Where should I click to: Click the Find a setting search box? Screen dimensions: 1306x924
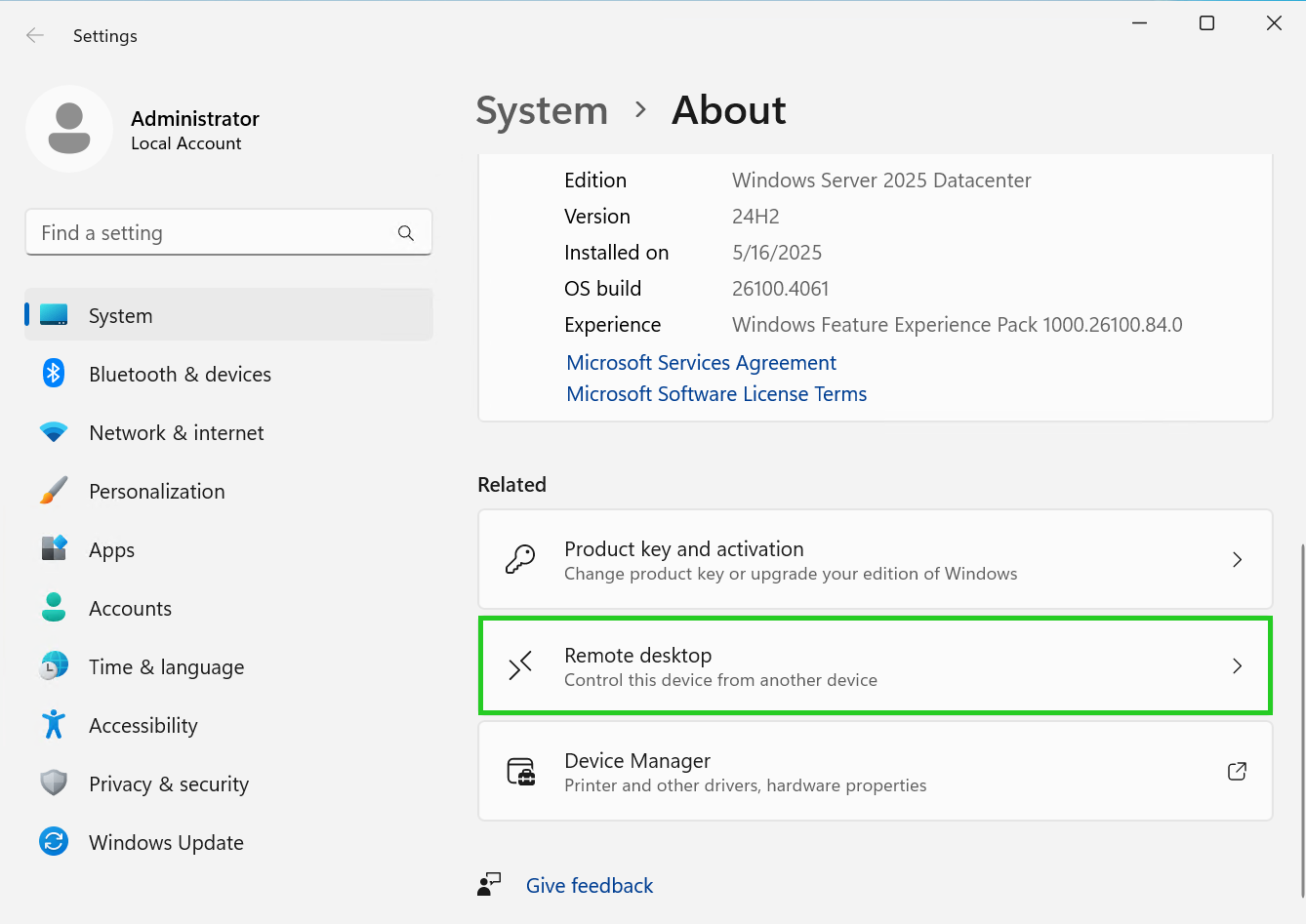(228, 232)
